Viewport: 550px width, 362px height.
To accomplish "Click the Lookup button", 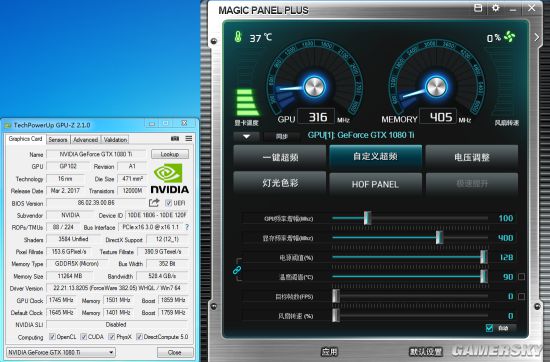I will tap(170, 154).
